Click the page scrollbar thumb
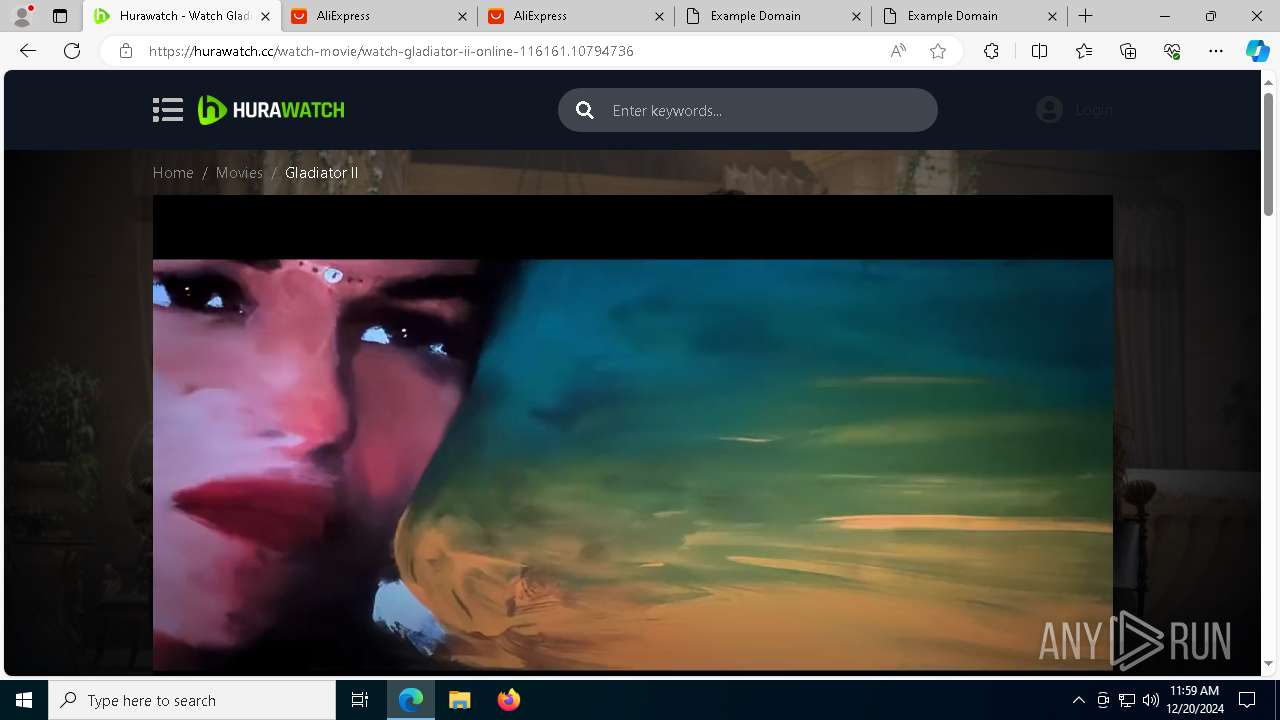 pyautogui.click(x=1268, y=153)
